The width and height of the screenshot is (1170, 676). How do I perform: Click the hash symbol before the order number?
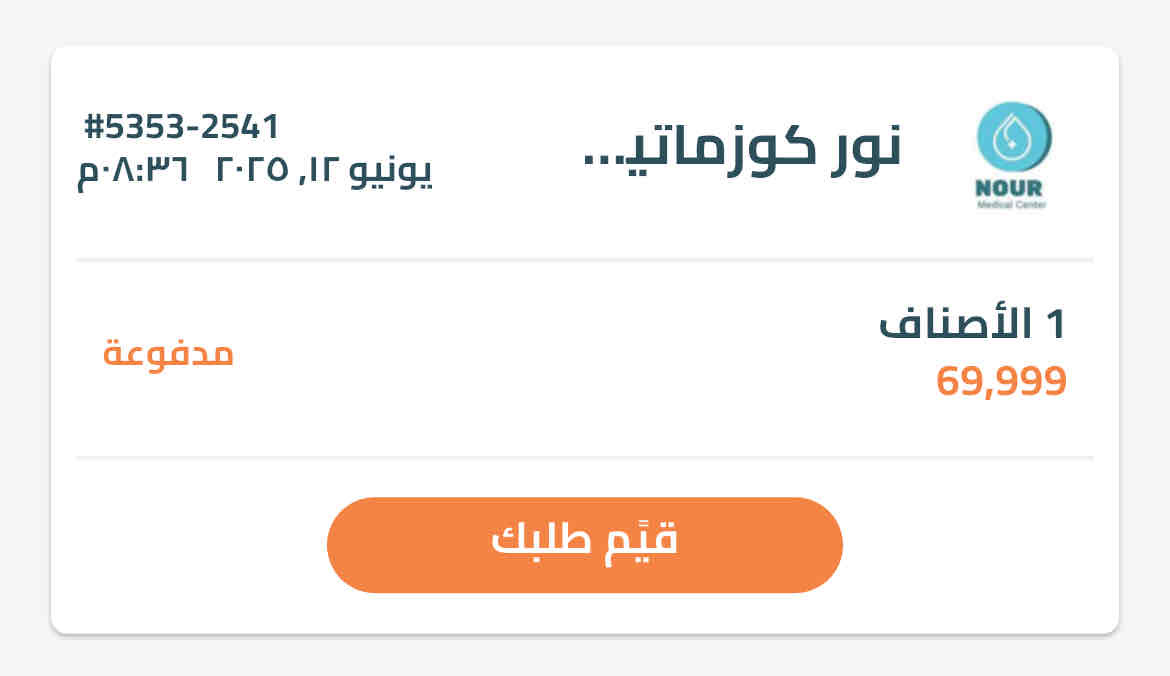(94, 127)
